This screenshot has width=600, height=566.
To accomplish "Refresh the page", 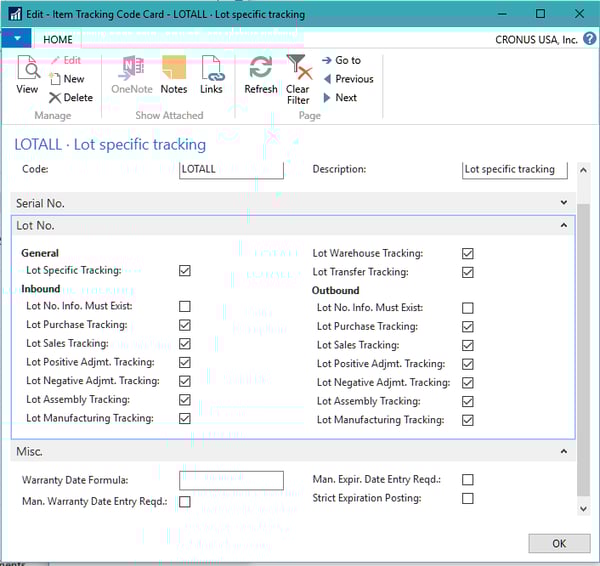I will (261, 75).
